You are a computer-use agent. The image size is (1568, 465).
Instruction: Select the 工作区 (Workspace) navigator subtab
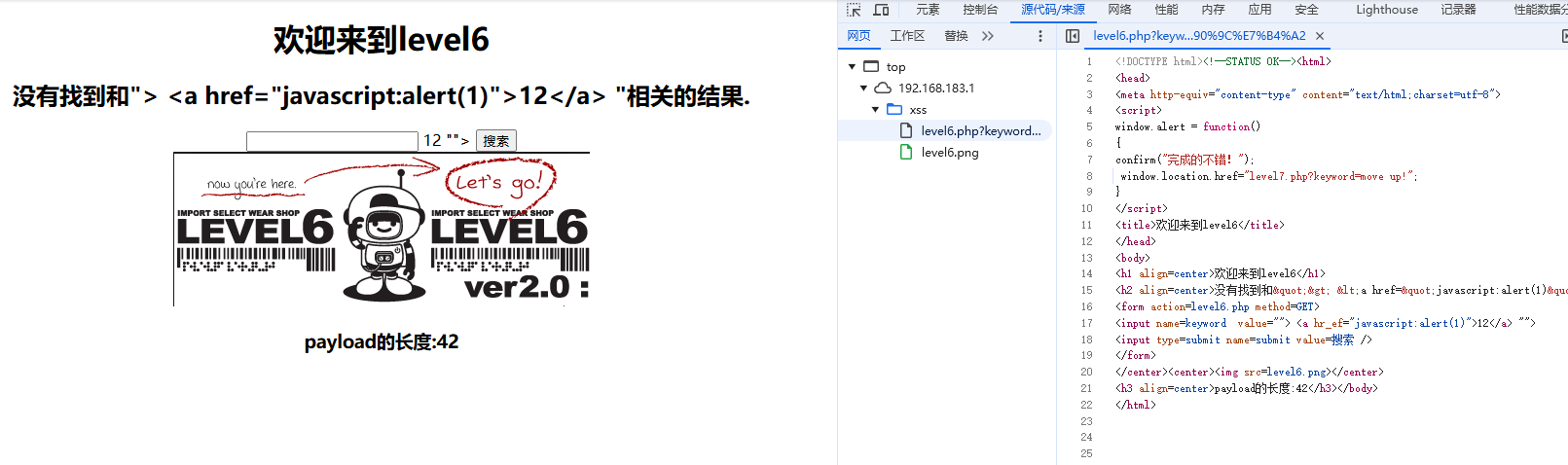coord(907,36)
